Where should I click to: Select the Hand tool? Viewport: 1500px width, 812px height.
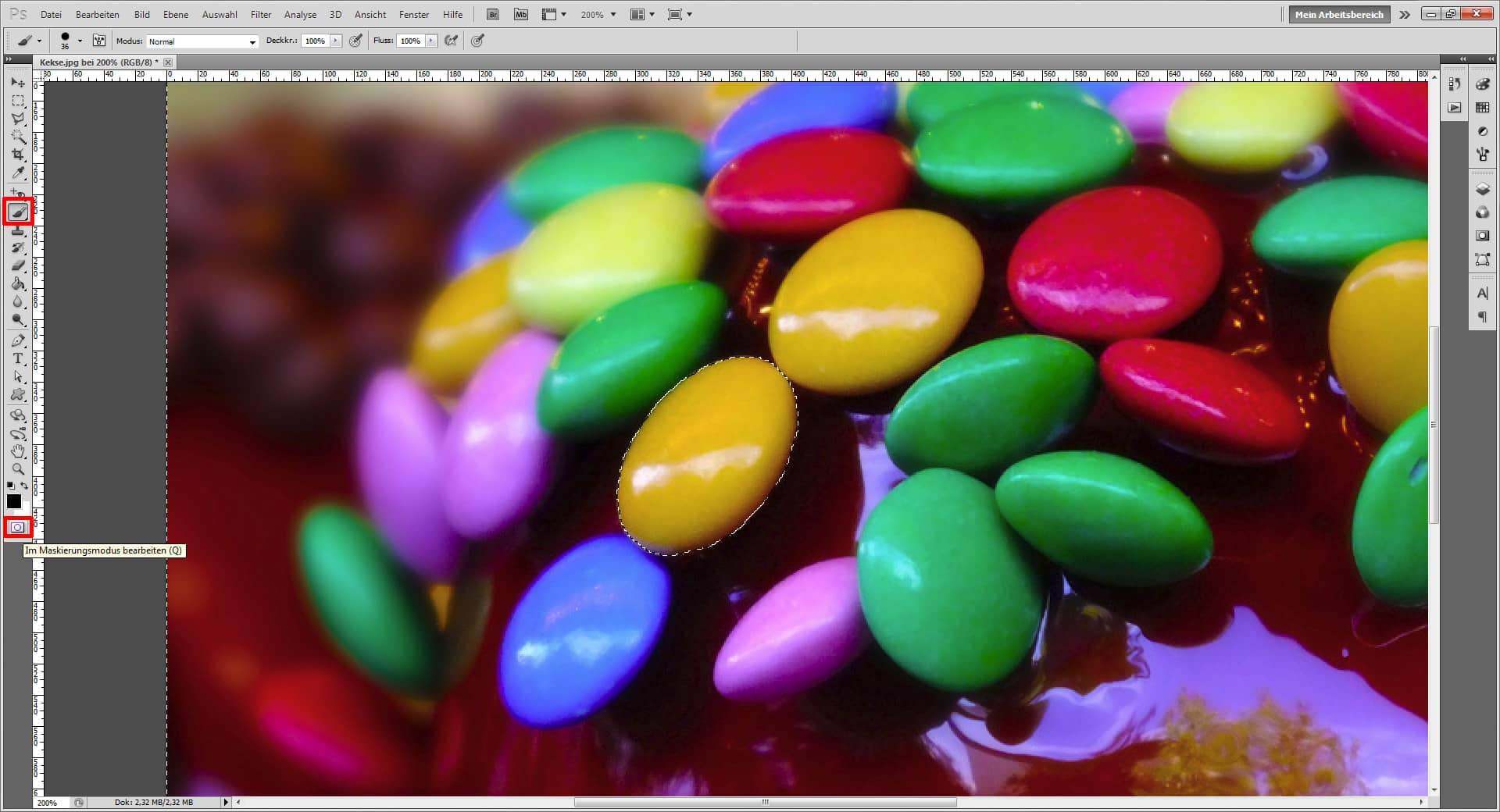pyautogui.click(x=20, y=452)
